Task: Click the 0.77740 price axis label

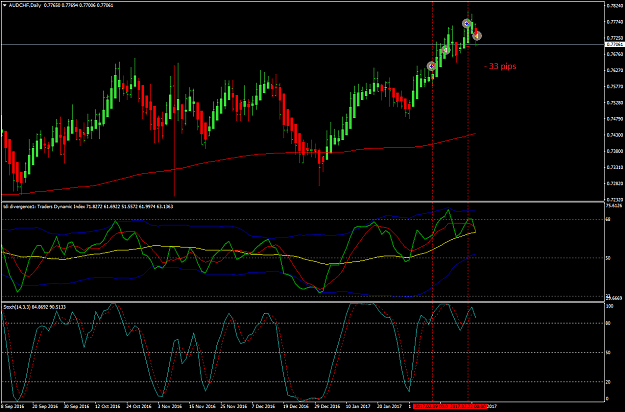Action: pos(613,22)
